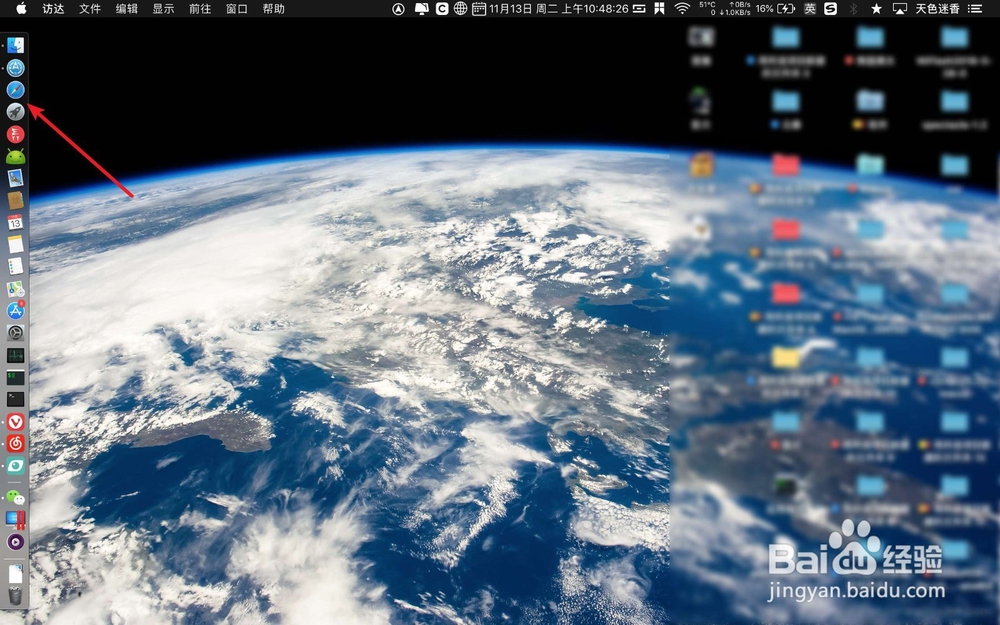Click the Bluetooth menu bar icon
This screenshot has width=1000, height=625.
click(853, 9)
